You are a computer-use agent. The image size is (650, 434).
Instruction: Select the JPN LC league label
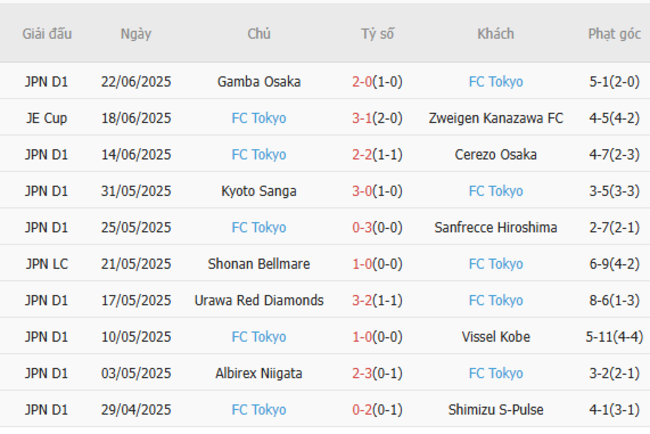click(x=47, y=264)
